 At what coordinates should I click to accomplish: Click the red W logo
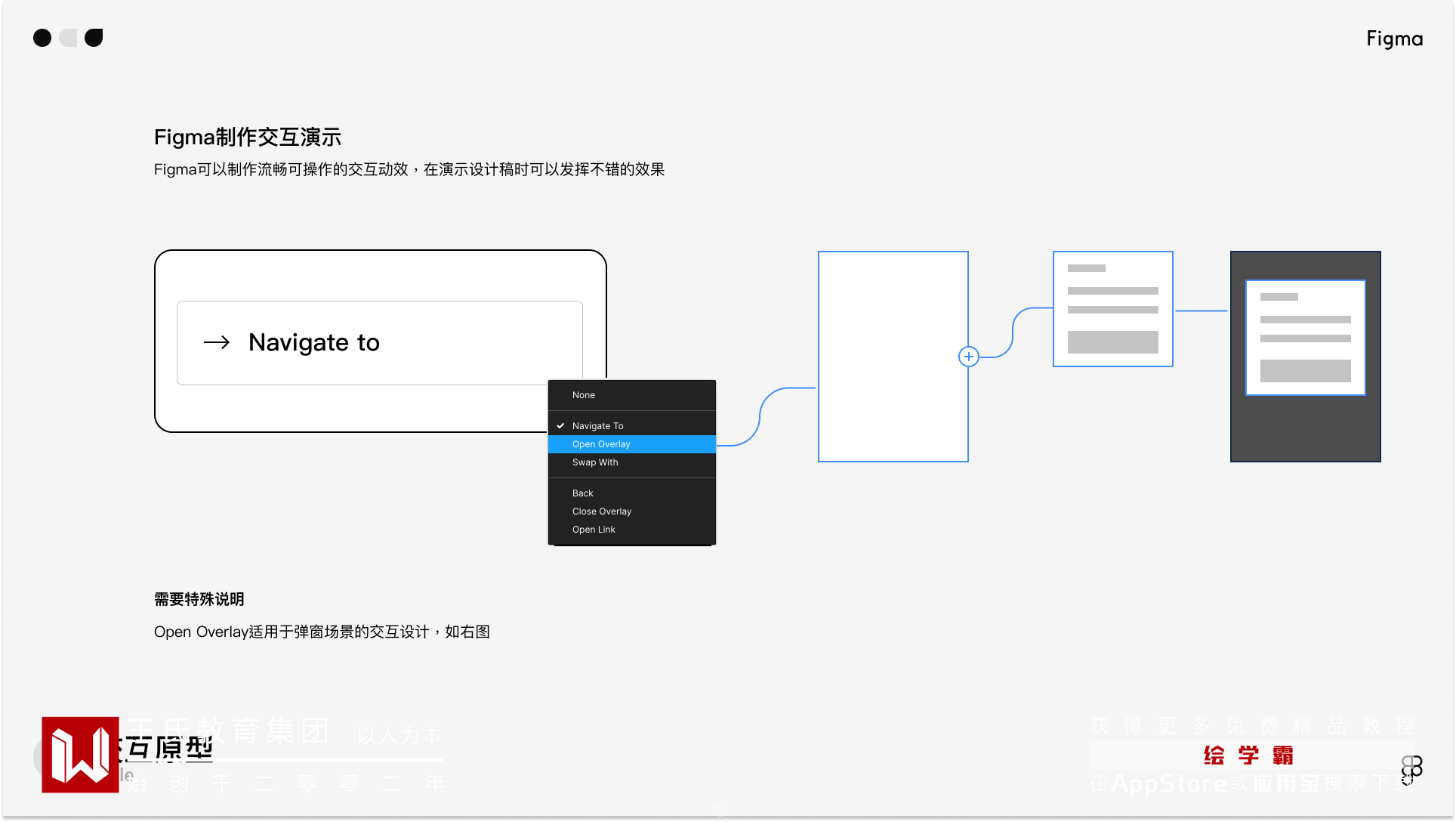80,754
